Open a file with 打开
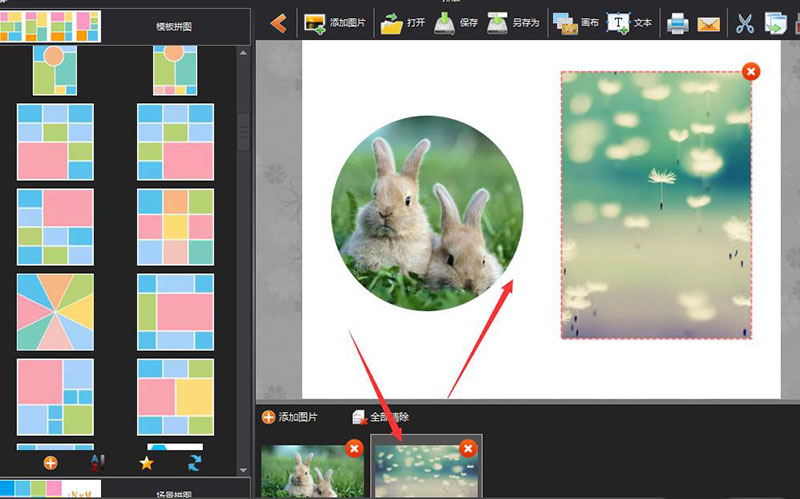 (x=403, y=23)
